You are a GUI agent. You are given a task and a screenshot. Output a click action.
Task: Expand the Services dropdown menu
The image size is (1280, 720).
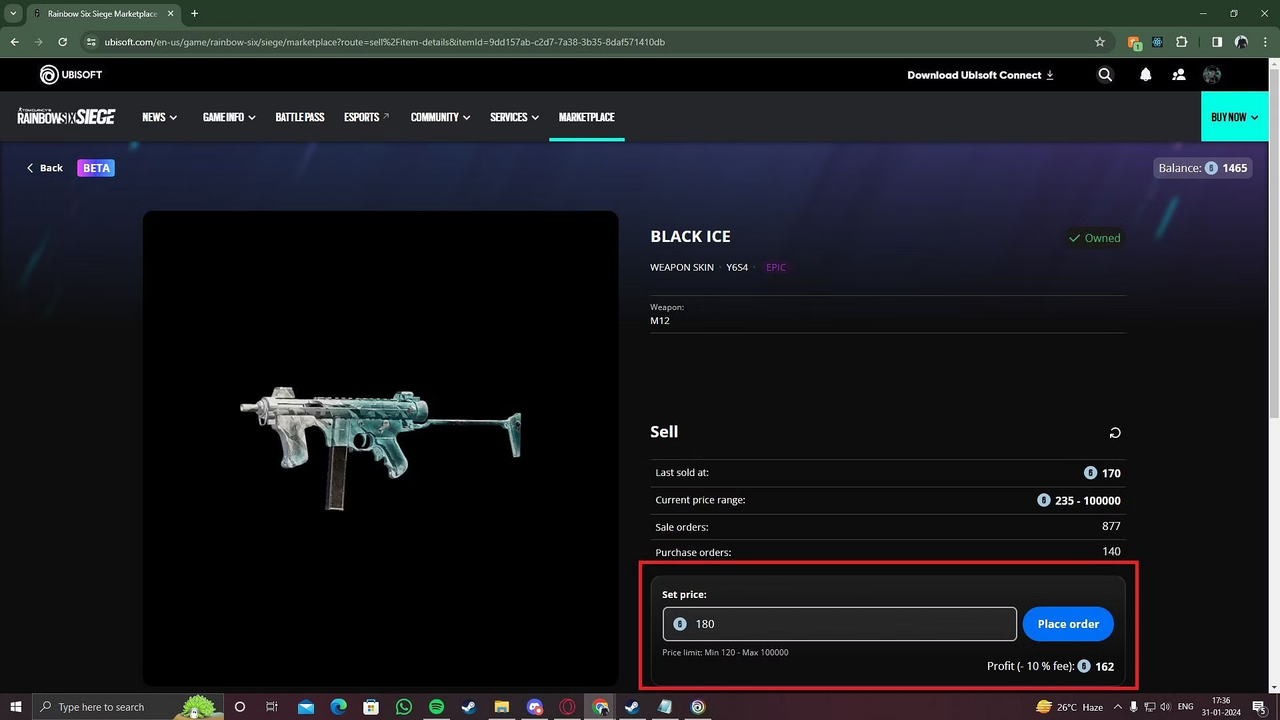pos(514,117)
